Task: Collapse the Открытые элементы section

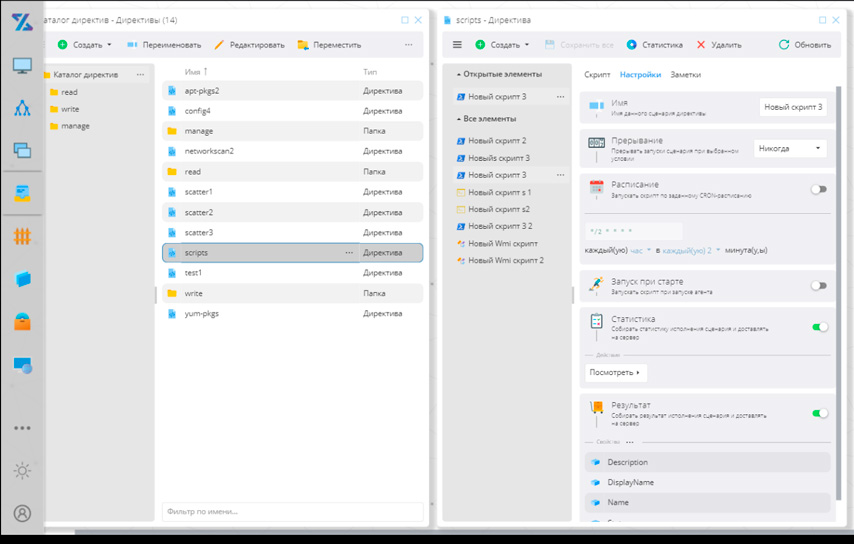Action: pyautogui.click(x=499, y=74)
